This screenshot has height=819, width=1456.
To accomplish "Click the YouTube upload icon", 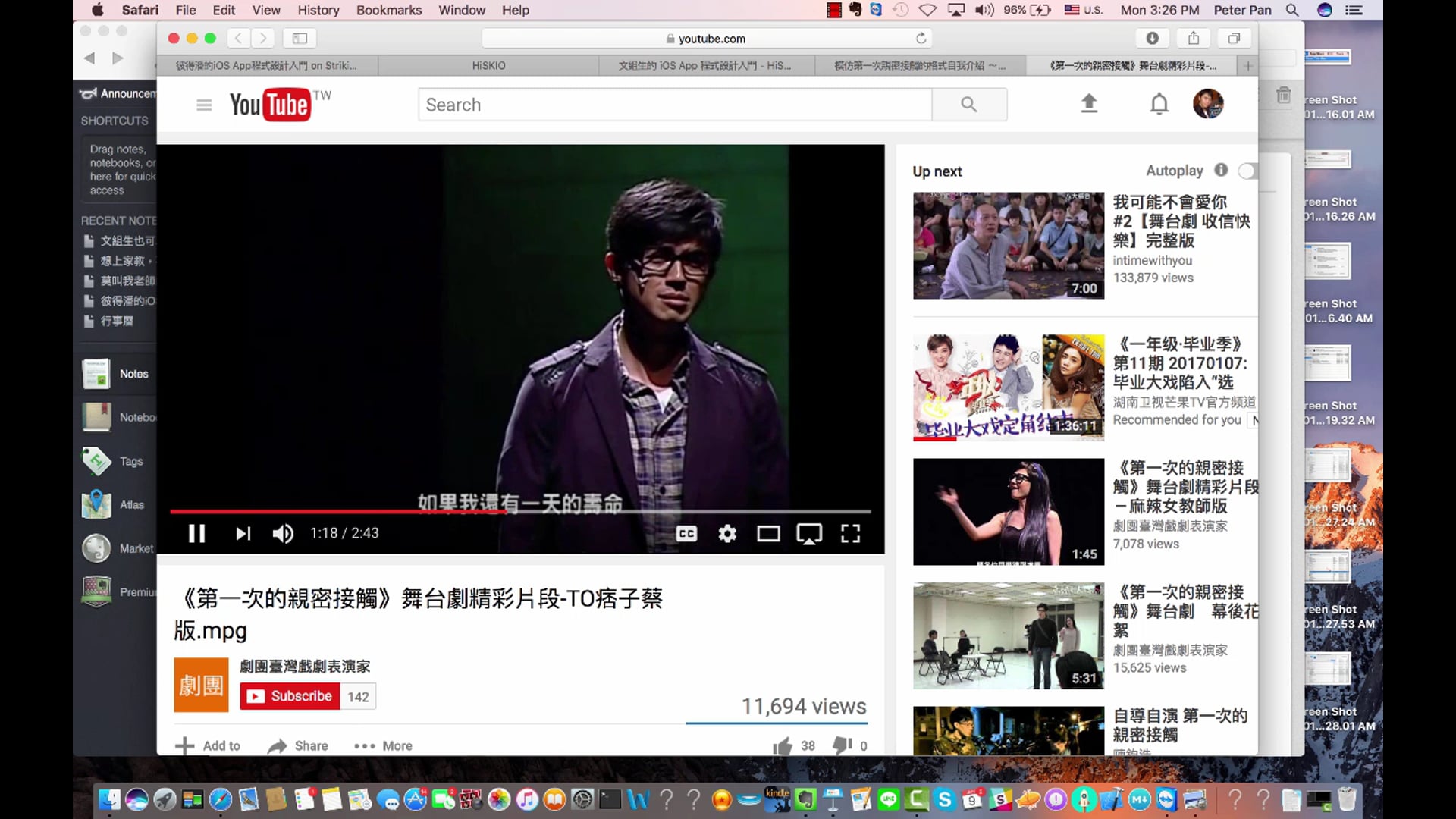I will tap(1089, 104).
